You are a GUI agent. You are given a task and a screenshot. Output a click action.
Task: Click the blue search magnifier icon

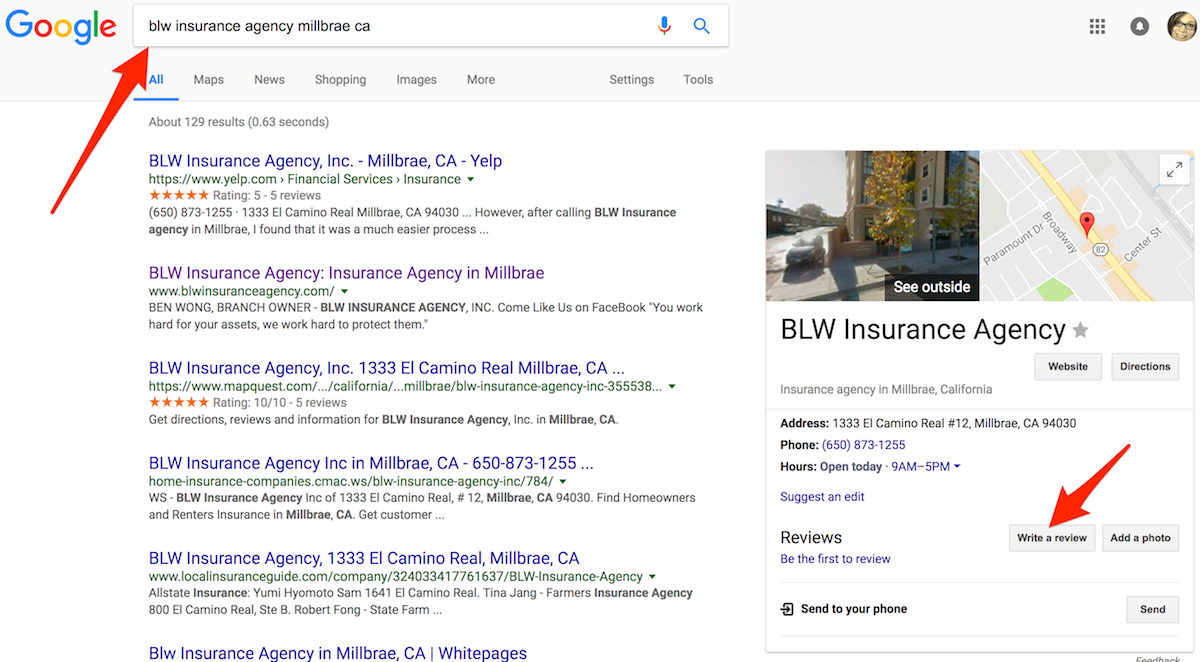pos(701,26)
